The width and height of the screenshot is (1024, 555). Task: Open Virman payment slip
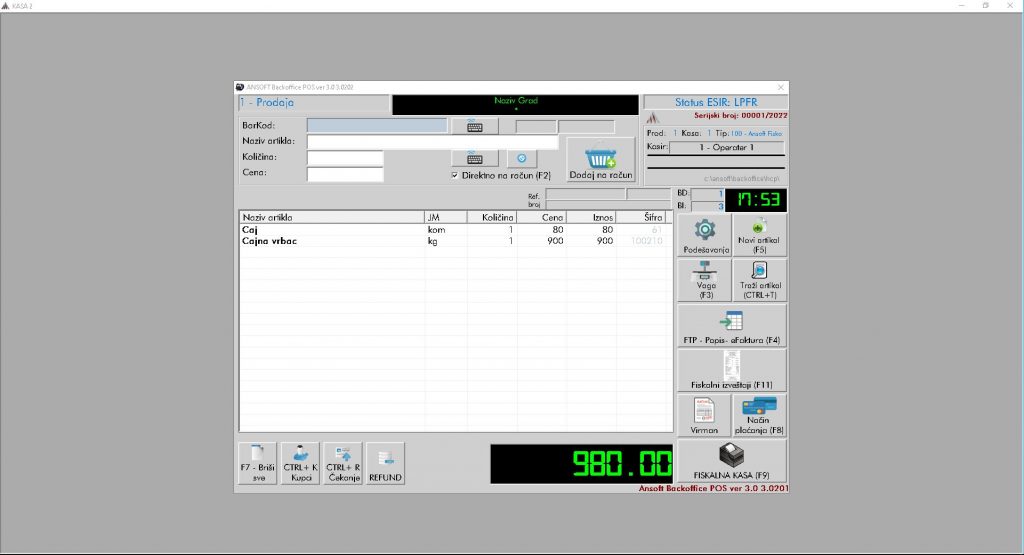click(x=704, y=415)
